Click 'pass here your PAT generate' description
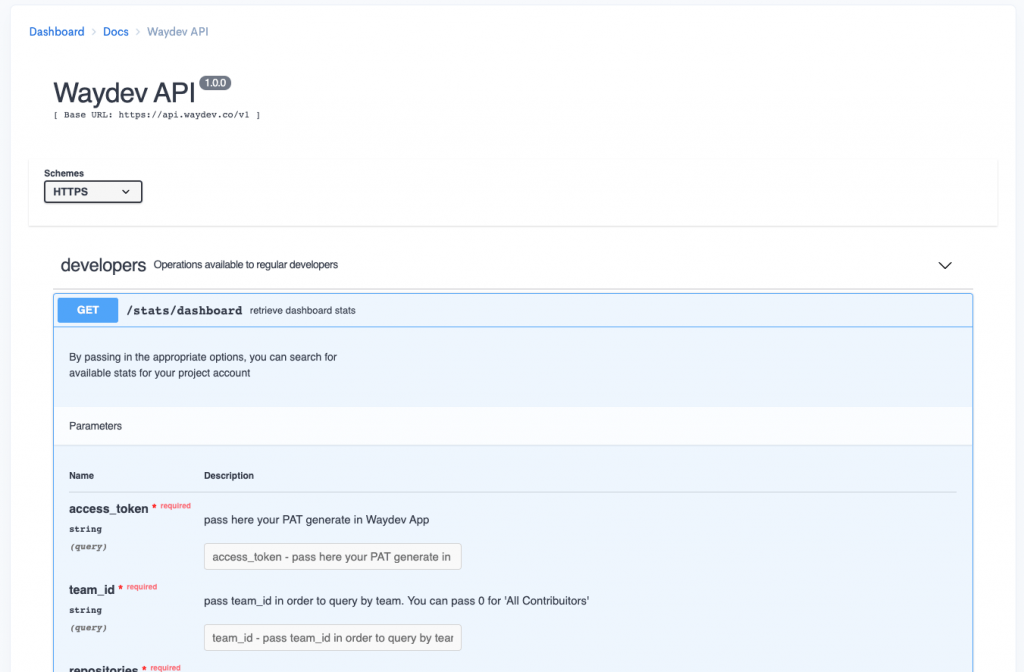 pyautogui.click(x=317, y=520)
